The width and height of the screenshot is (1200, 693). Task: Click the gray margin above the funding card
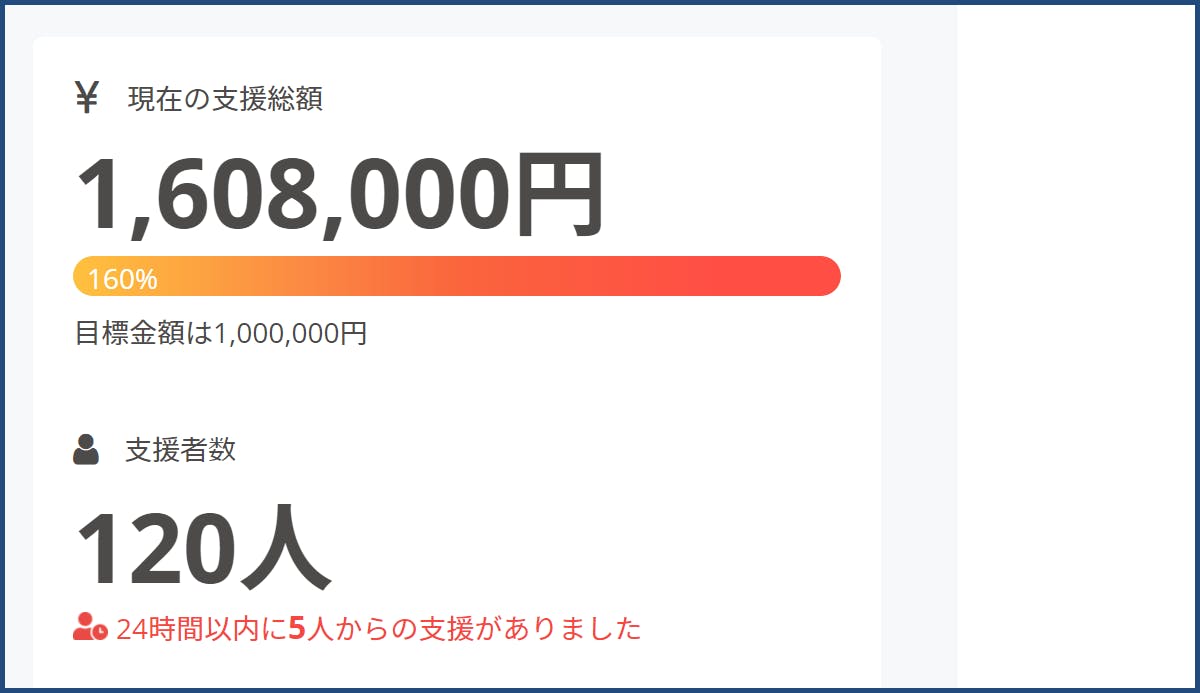coord(450,20)
